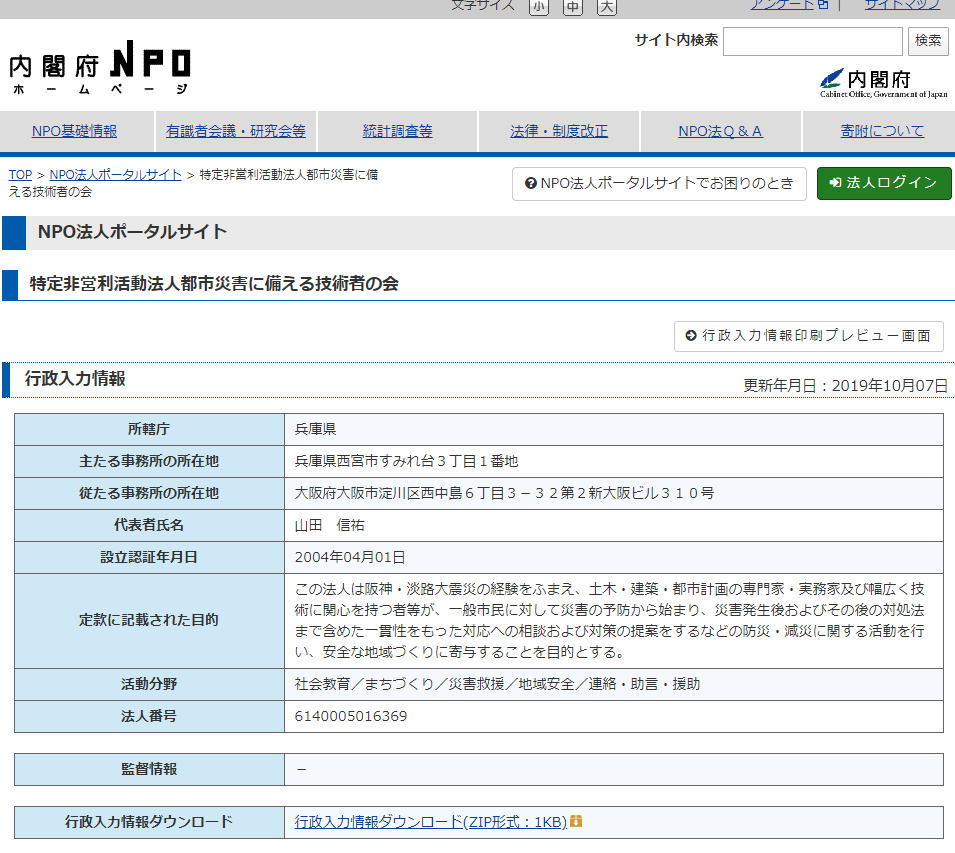
Task: Open the サイトマップ link
Action: (x=903, y=5)
